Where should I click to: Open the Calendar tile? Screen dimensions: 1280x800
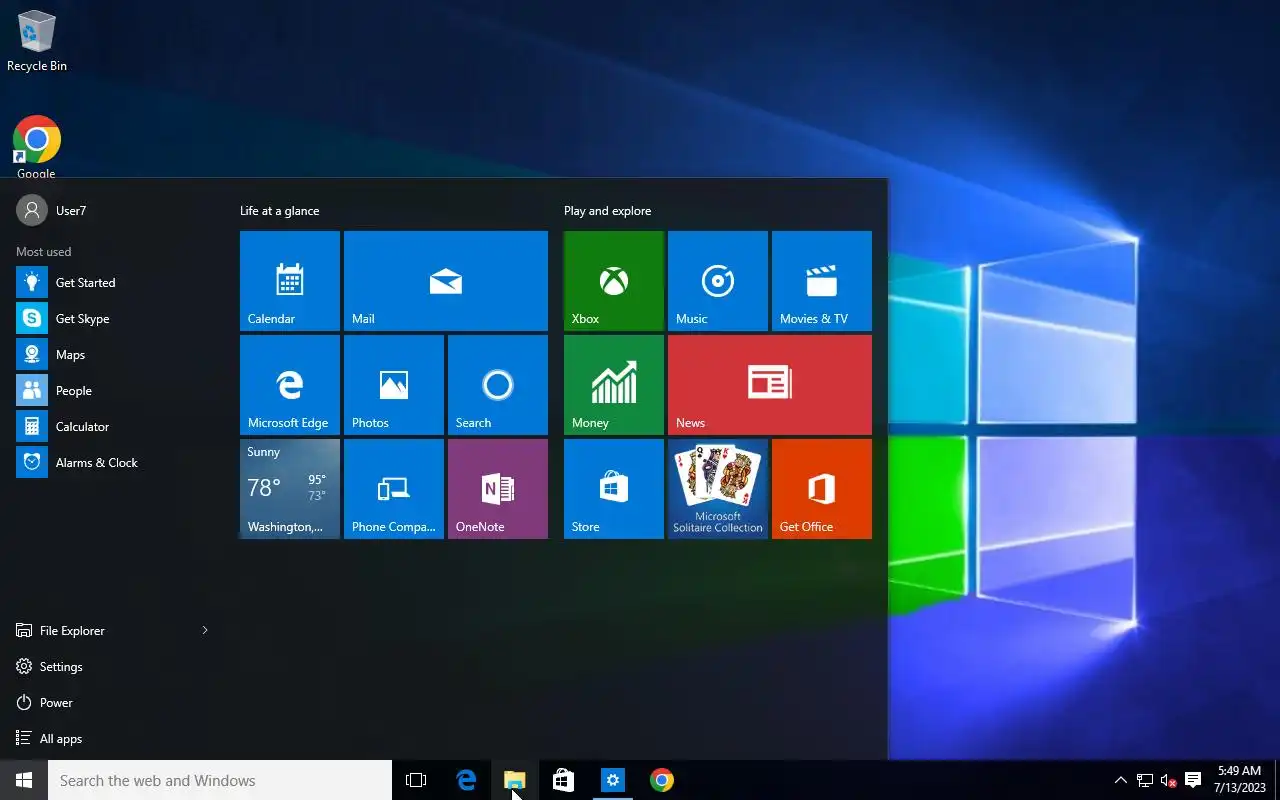coord(290,281)
